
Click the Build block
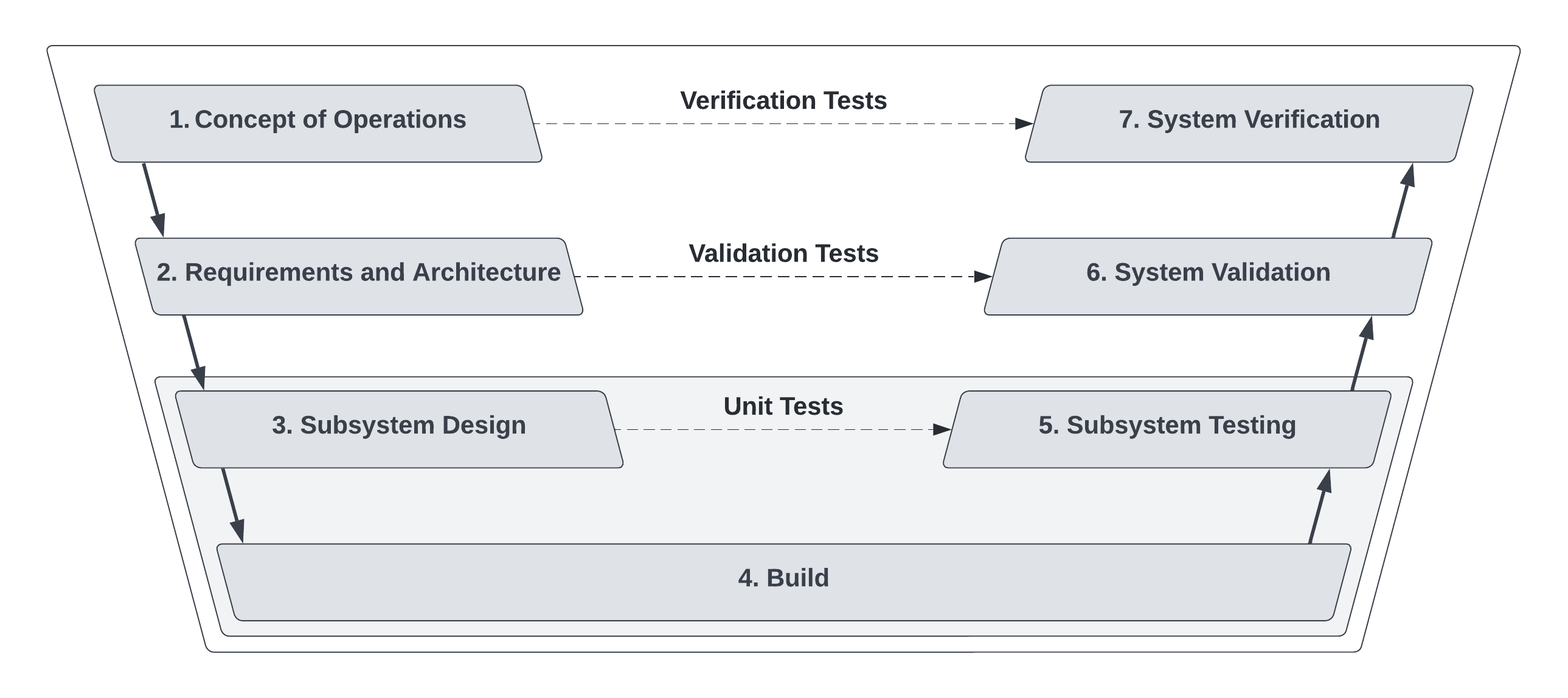point(784,582)
